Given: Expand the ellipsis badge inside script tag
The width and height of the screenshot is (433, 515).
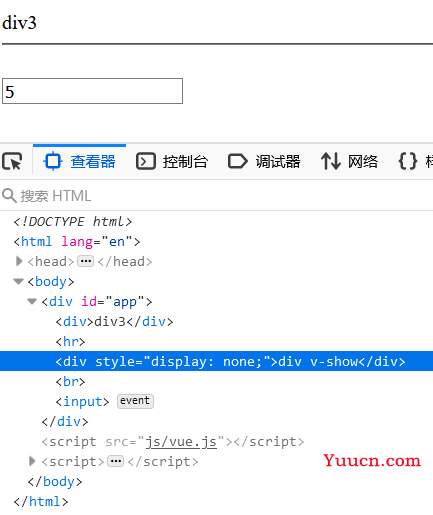Looking at the screenshot, I should pos(115,461).
